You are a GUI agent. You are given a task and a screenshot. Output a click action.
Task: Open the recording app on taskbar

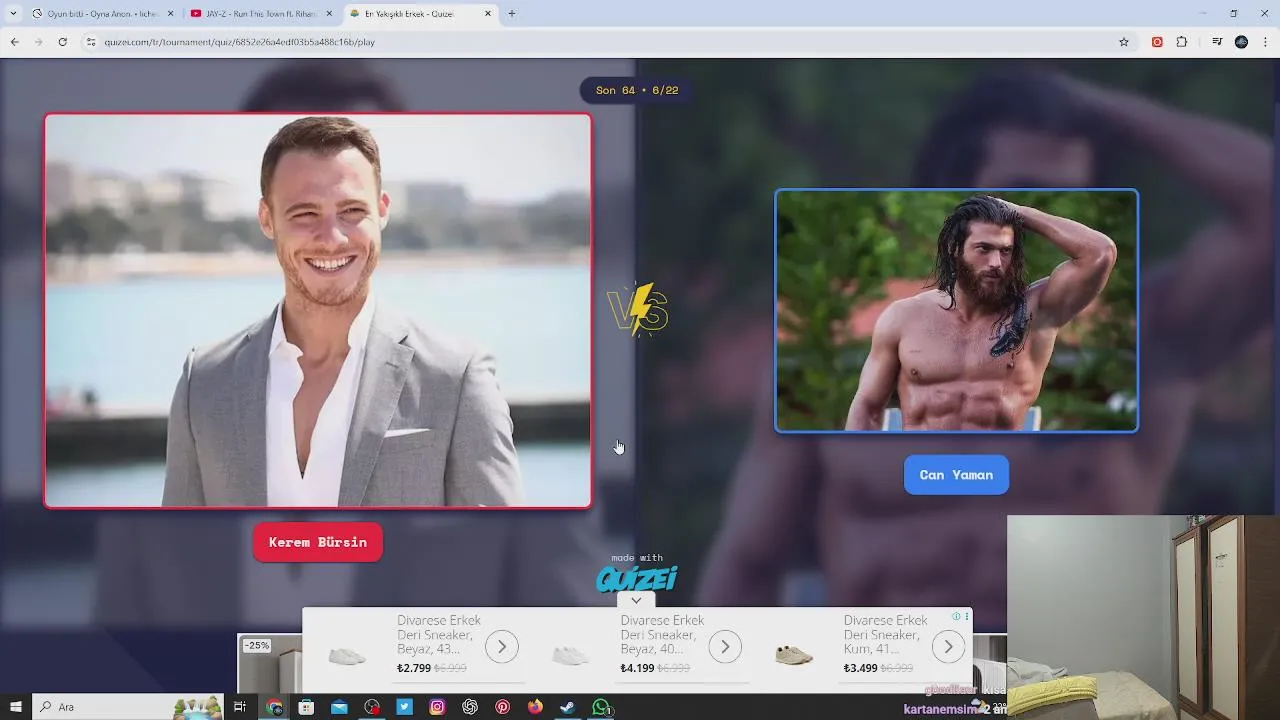click(372, 707)
